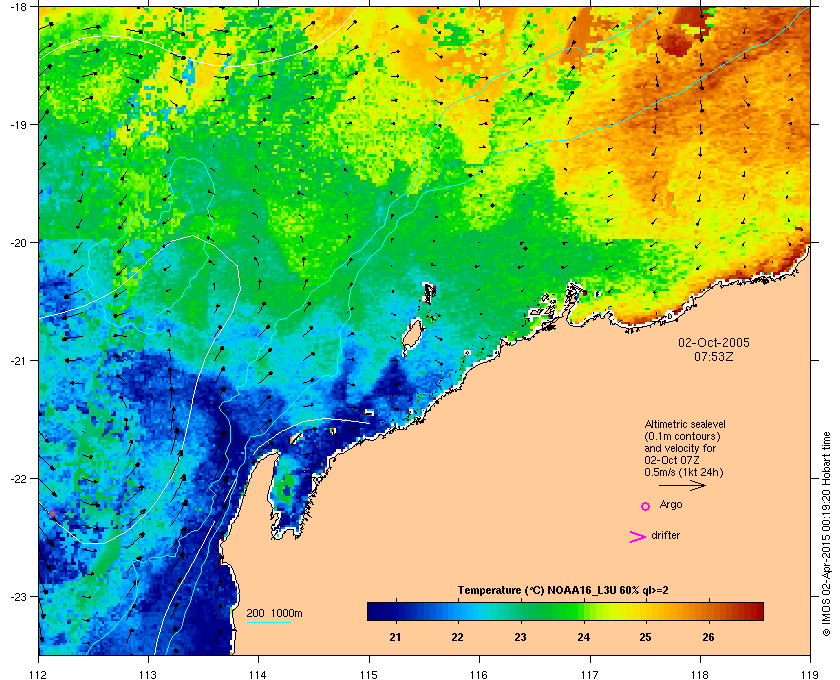Click longitude axis label 116
The height and width of the screenshot is (680, 840).
(x=479, y=675)
